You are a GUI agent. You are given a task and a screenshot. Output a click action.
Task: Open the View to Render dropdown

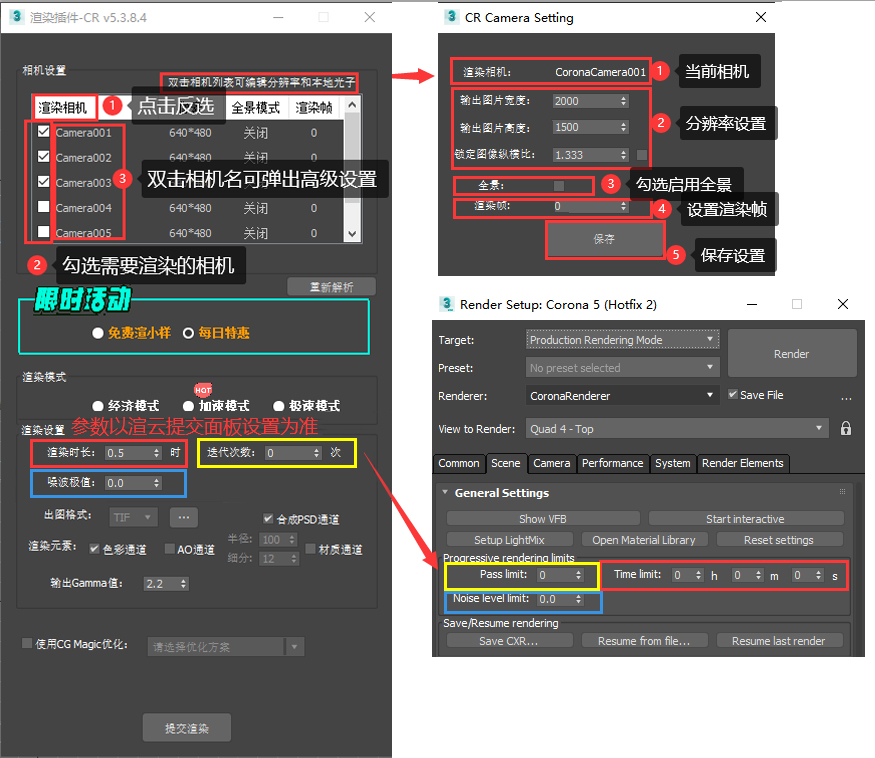[x=677, y=429]
